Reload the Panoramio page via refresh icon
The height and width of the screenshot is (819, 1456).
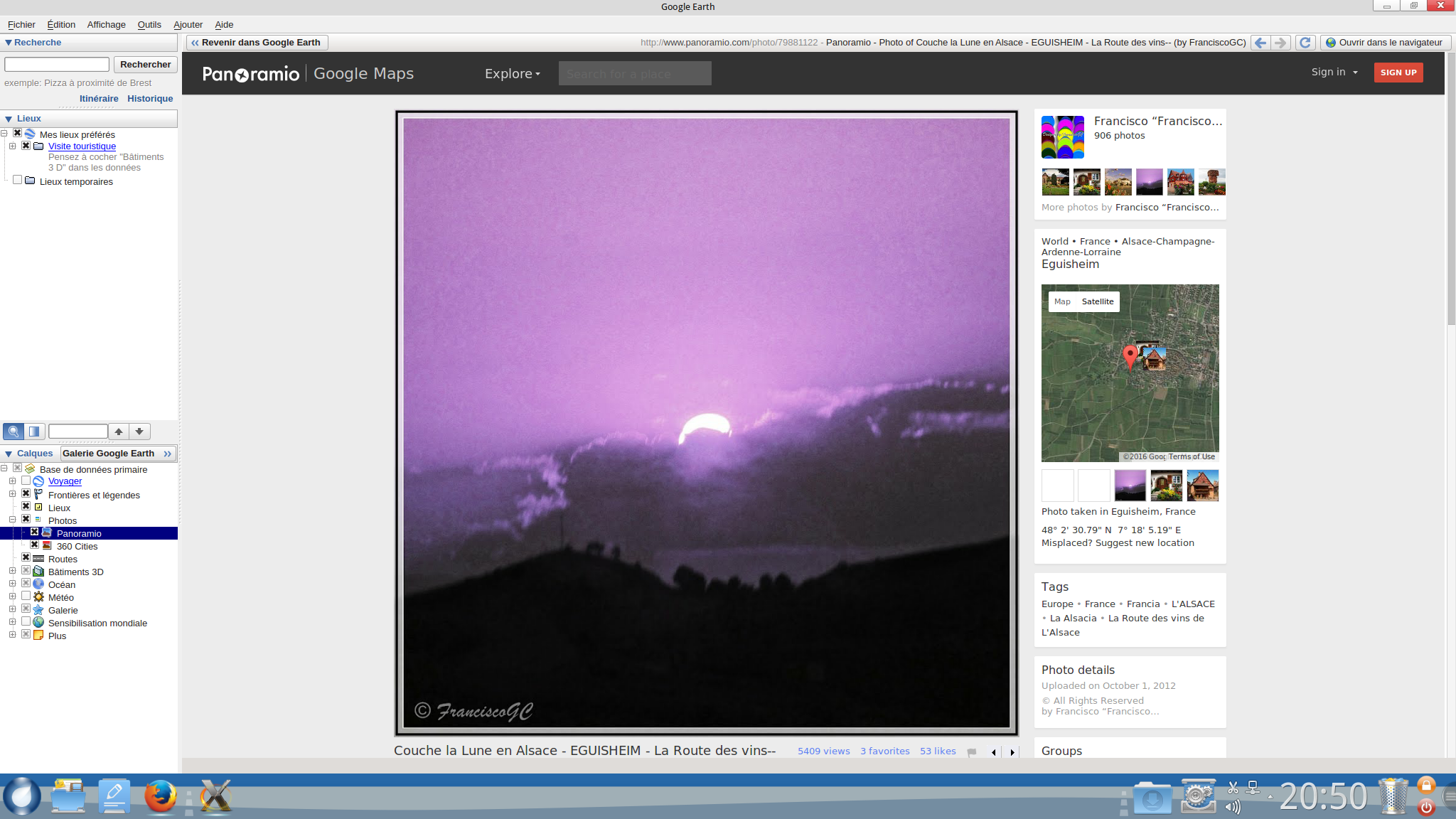click(x=1305, y=43)
